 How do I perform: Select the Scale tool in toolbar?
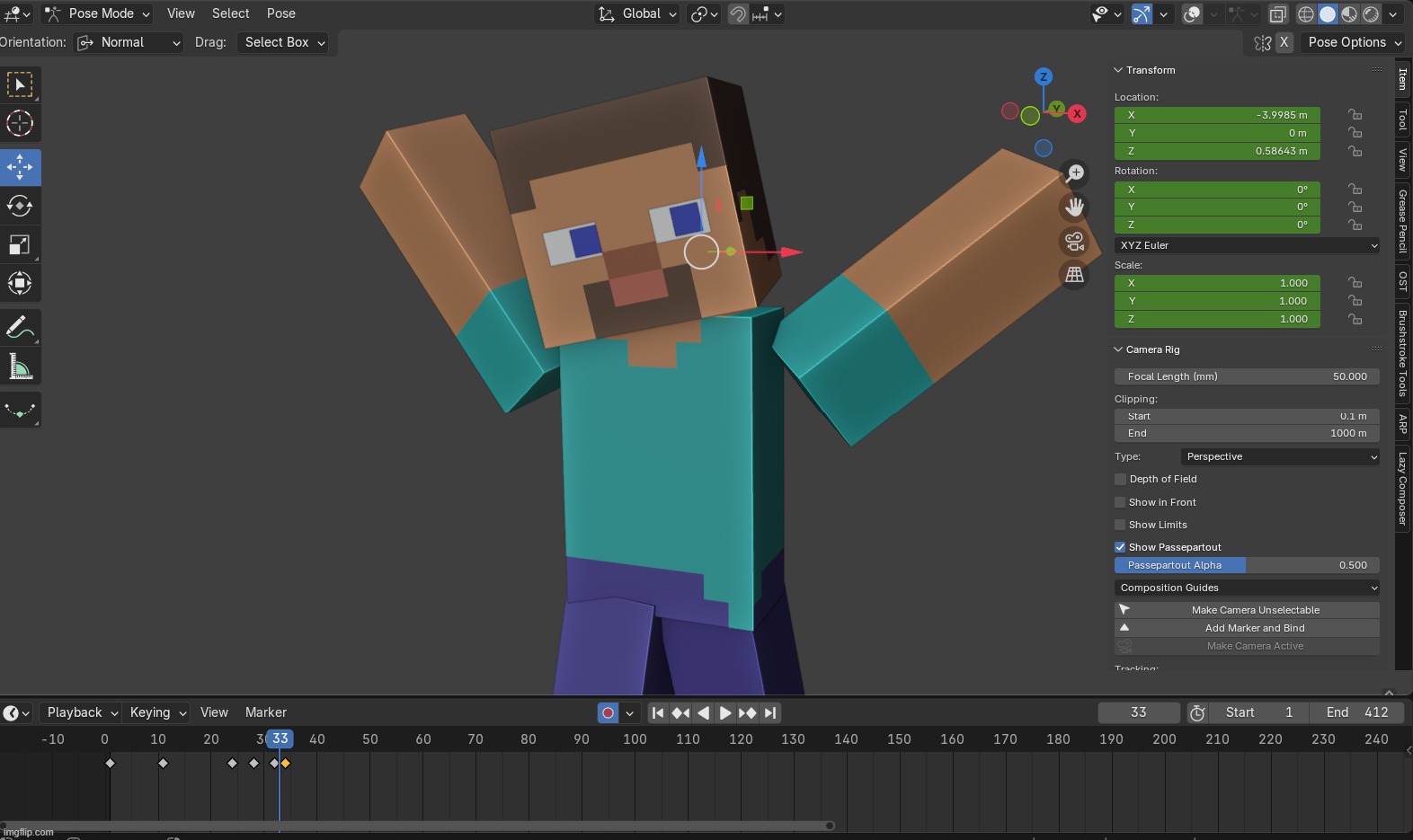pyautogui.click(x=20, y=244)
